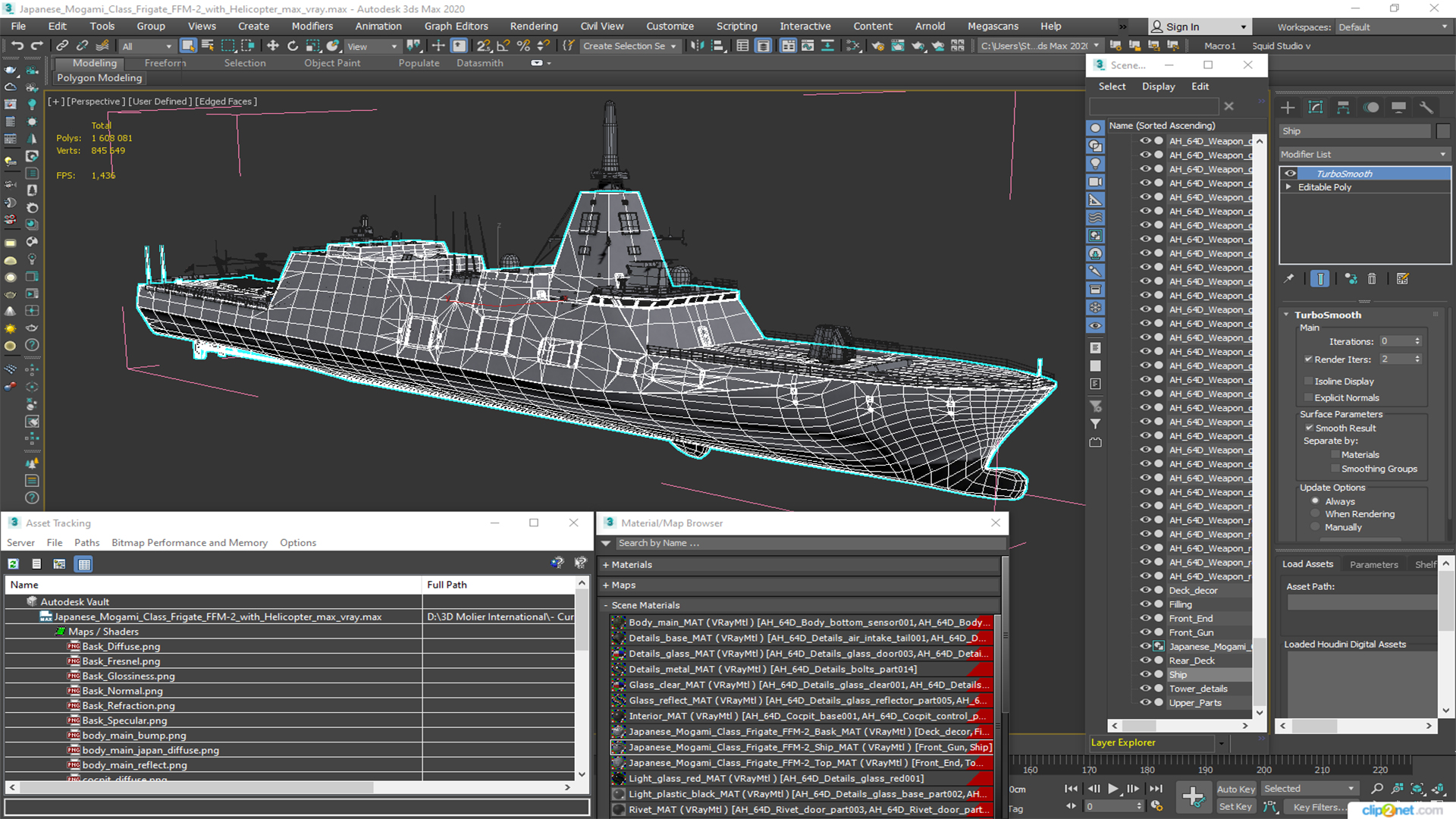Open the View reference coordinate dropdown
The width and height of the screenshot is (1456, 819).
click(x=372, y=46)
